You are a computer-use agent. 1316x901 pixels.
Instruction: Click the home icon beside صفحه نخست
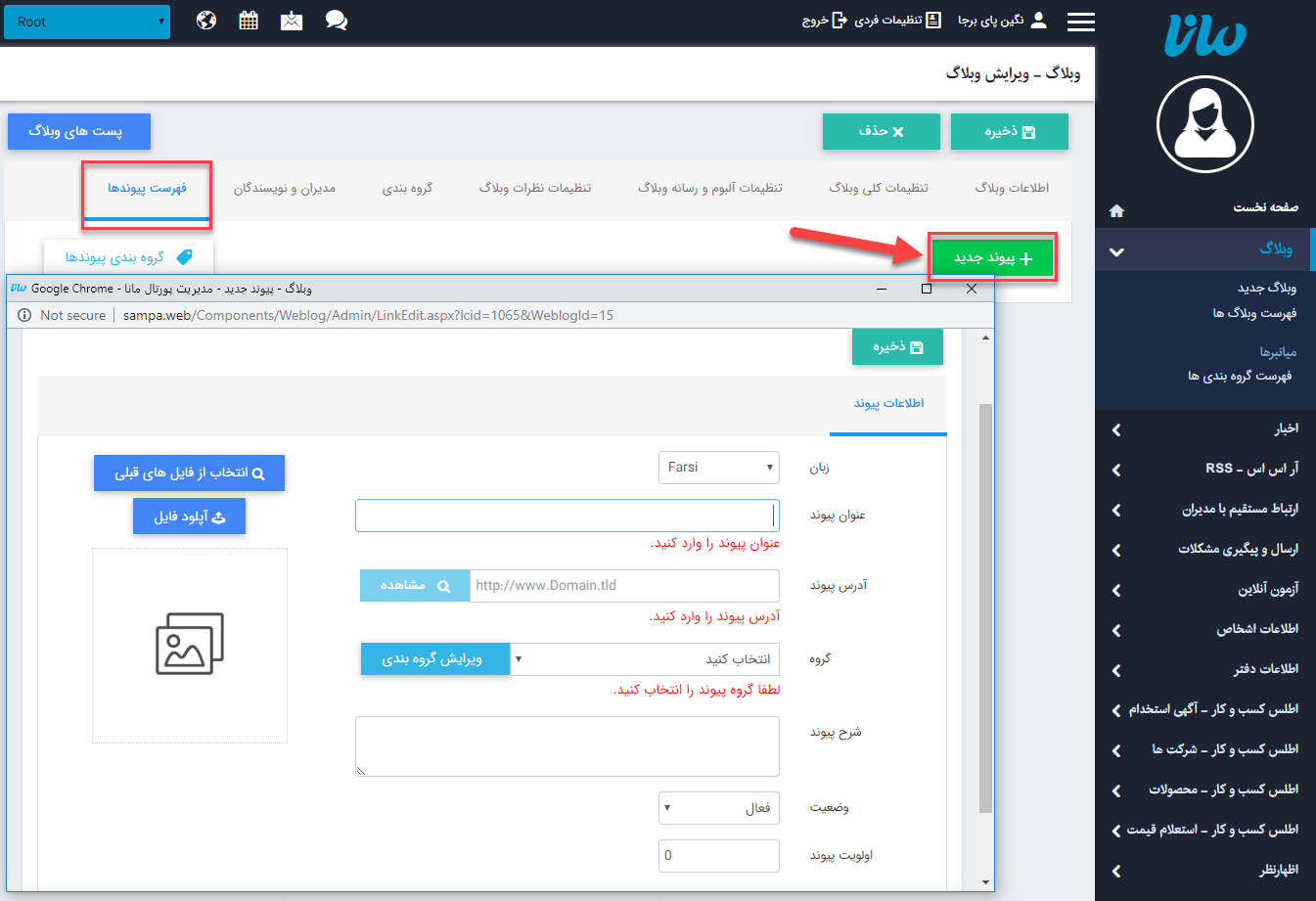(1116, 209)
